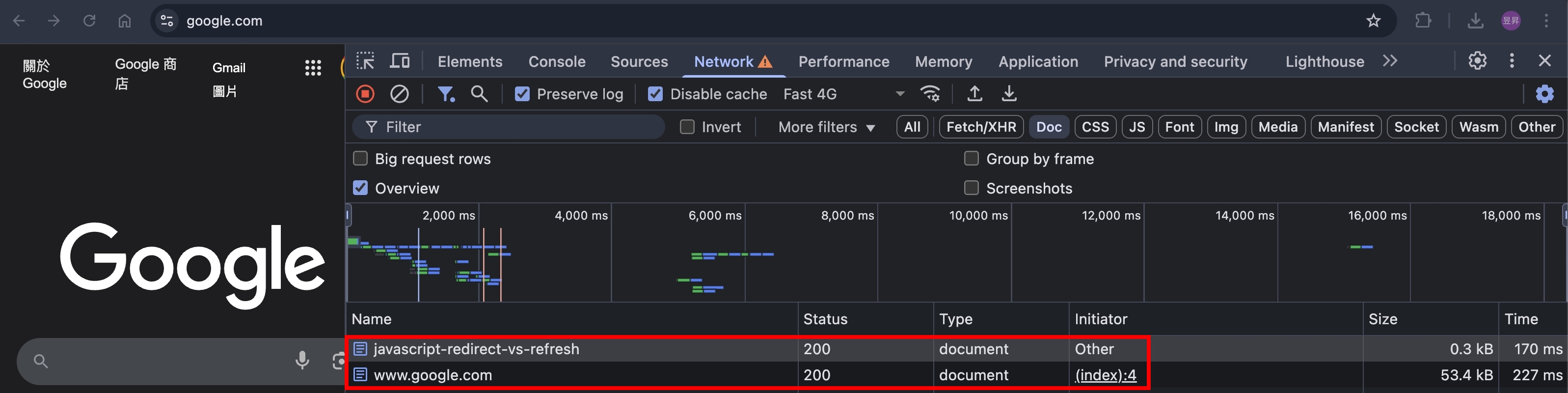
Task: Toggle the device toolbar icon
Action: pos(400,61)
